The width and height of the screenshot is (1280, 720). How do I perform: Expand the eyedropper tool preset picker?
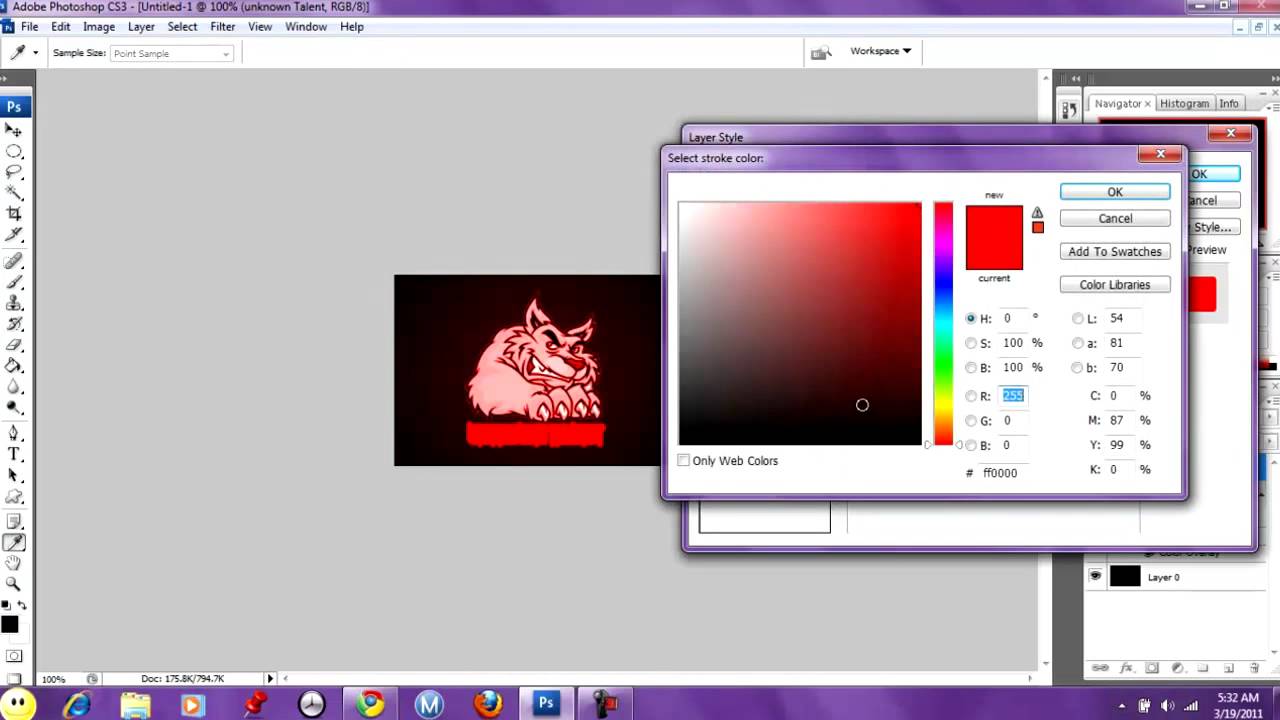coord(36,53)
